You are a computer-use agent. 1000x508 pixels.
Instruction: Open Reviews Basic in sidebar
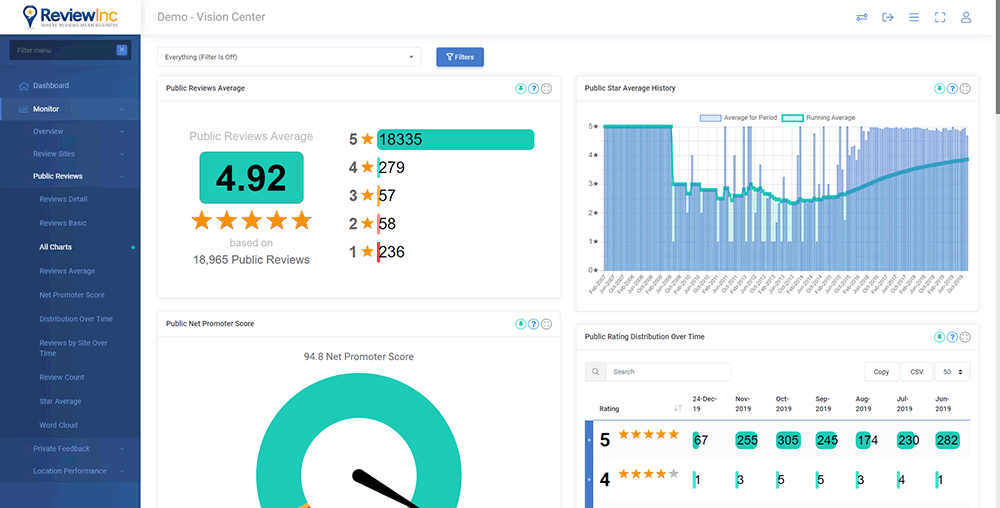click(62, 223)
